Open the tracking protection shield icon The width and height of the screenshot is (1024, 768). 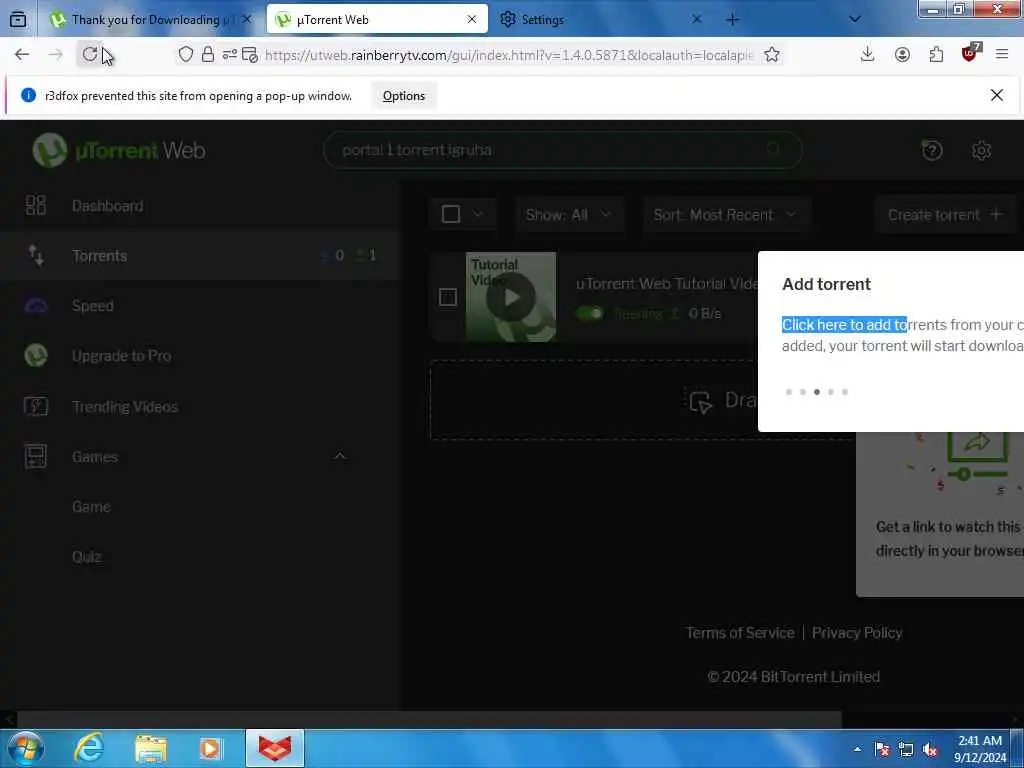pyautogui.click(x=186, y=55)
